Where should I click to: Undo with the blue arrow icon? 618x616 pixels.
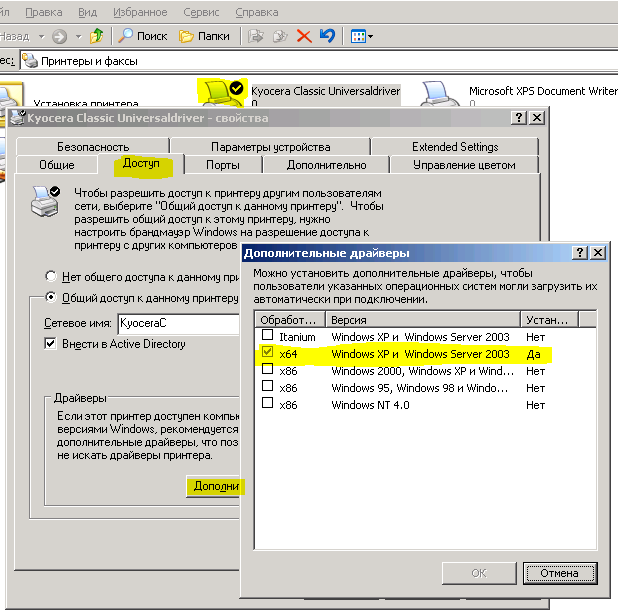pyautogui.click(x=327, y=36)
